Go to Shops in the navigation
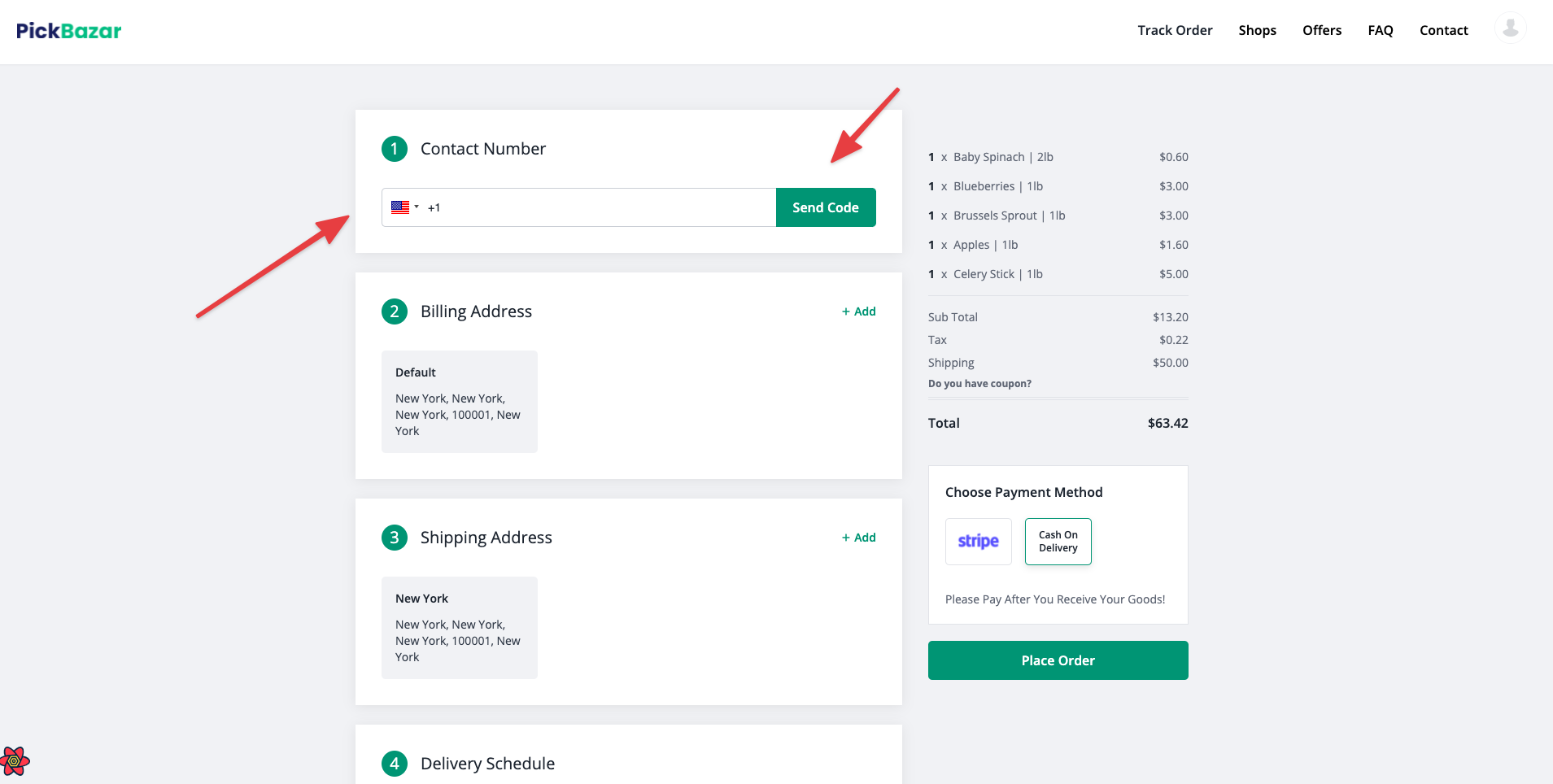1553x784 pixels. point(1257,30)
